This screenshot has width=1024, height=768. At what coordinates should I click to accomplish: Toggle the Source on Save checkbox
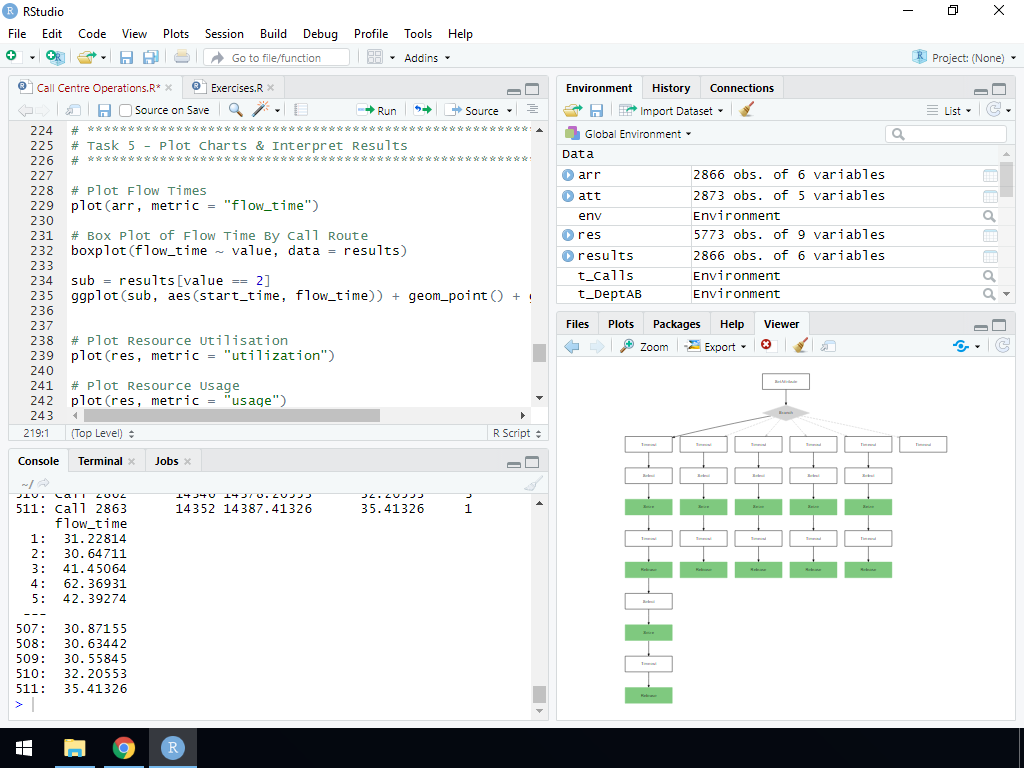(126, 110)
